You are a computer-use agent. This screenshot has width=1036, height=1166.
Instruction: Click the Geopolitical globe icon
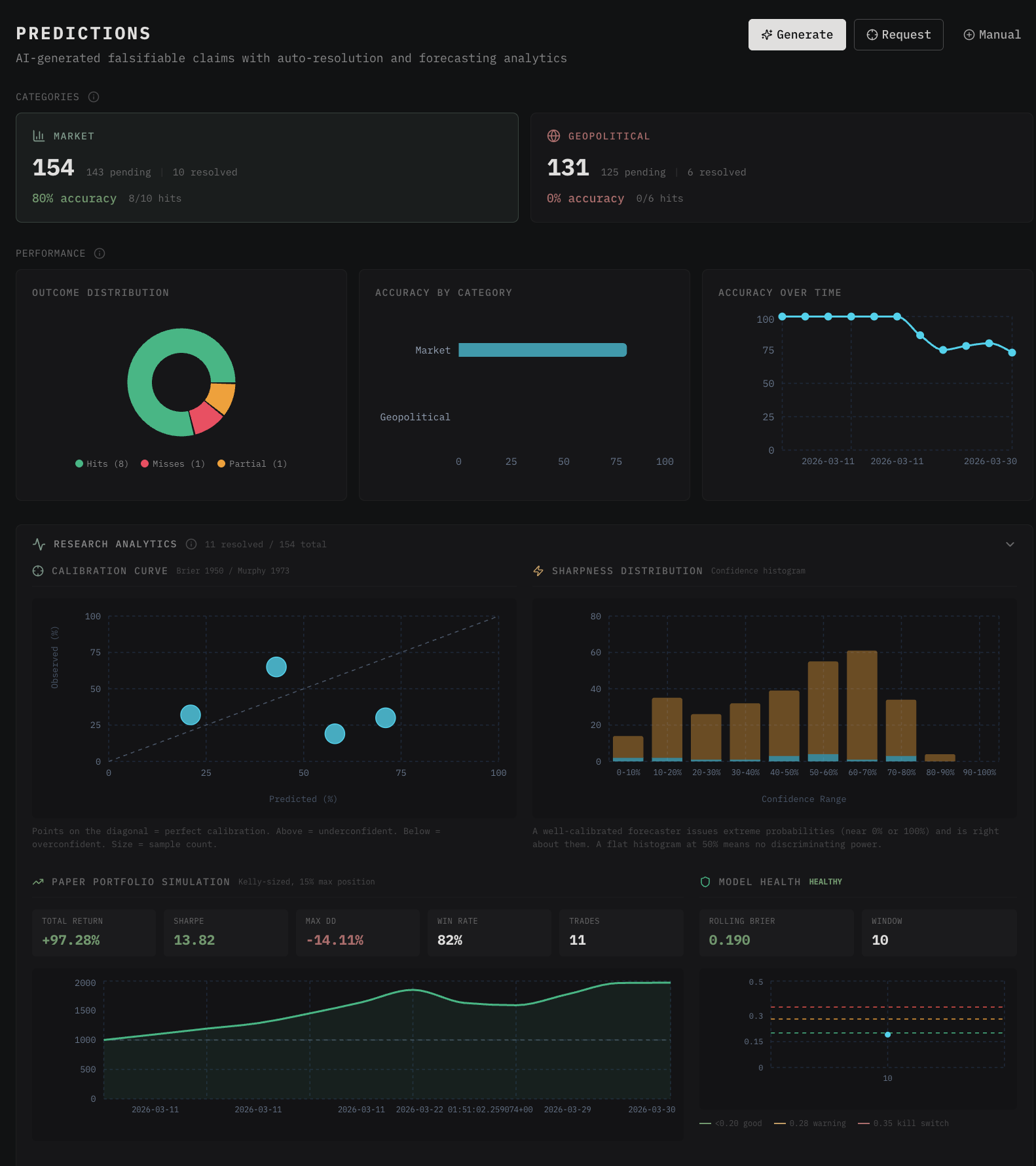[553, 136]
